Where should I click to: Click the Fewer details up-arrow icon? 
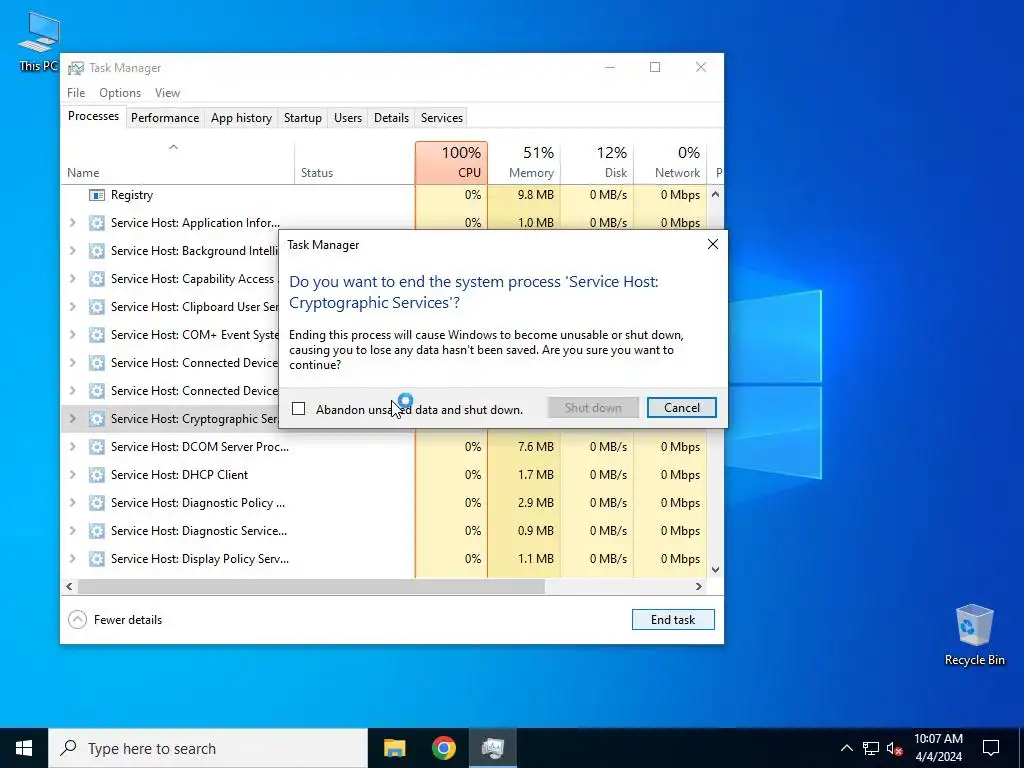(x=77, y=620)
